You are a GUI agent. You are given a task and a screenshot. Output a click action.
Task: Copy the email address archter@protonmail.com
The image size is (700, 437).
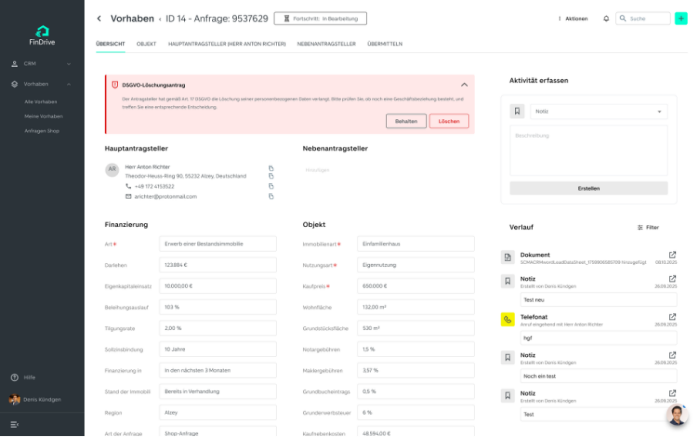click(x=270, y=196)
